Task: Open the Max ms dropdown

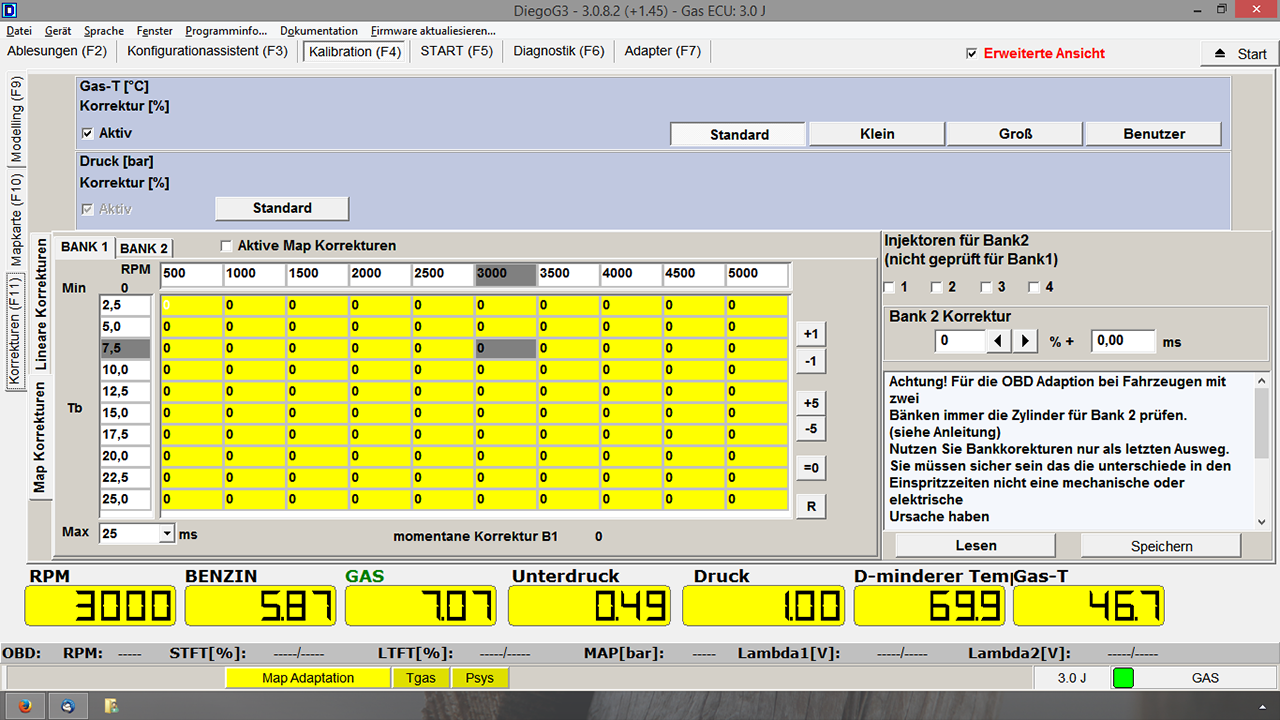Action: [x=166, y=534]
